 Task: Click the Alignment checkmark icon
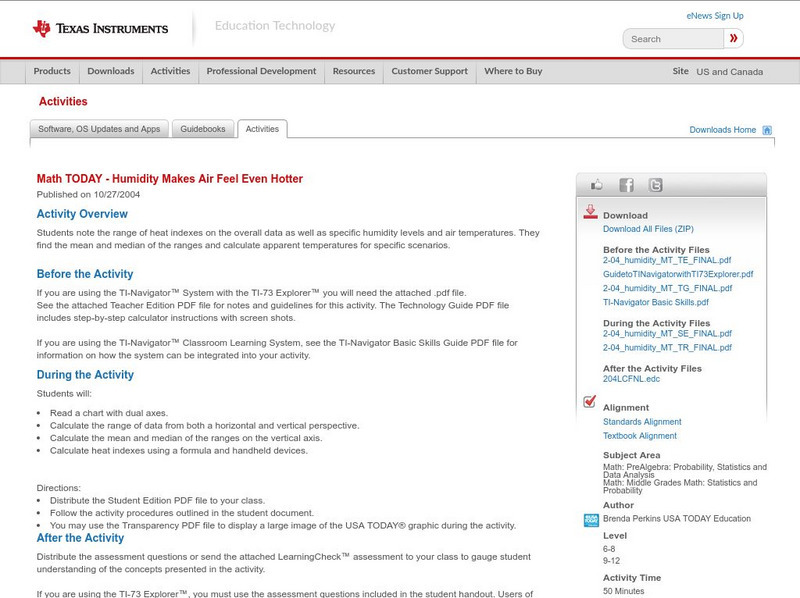point(590,402)
